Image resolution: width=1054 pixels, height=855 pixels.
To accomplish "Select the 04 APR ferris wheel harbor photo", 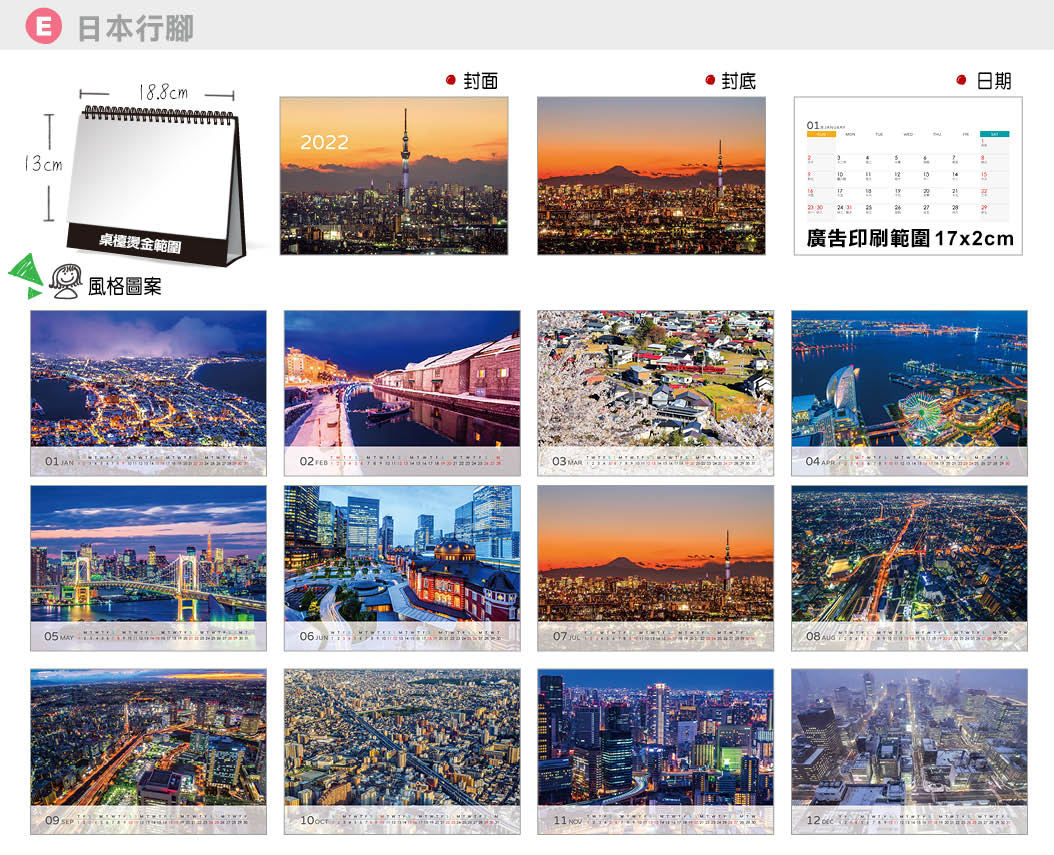I will pos(909,379).
